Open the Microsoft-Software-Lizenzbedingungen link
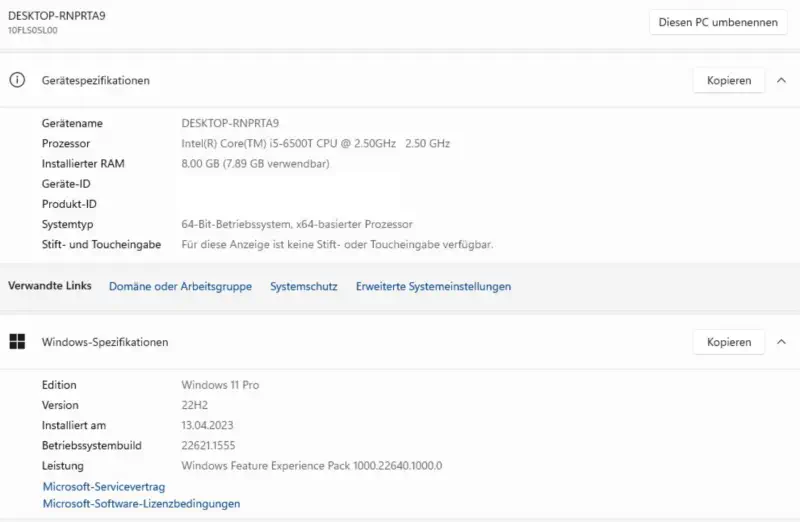This screenshot has width=800, height=522. point(141,504)
